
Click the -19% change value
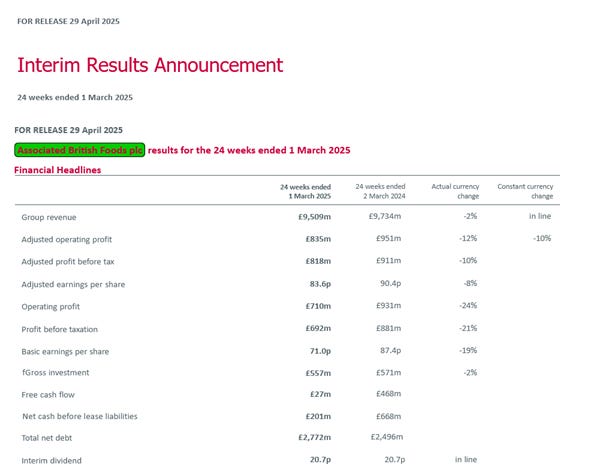click(x=468, y=351)
